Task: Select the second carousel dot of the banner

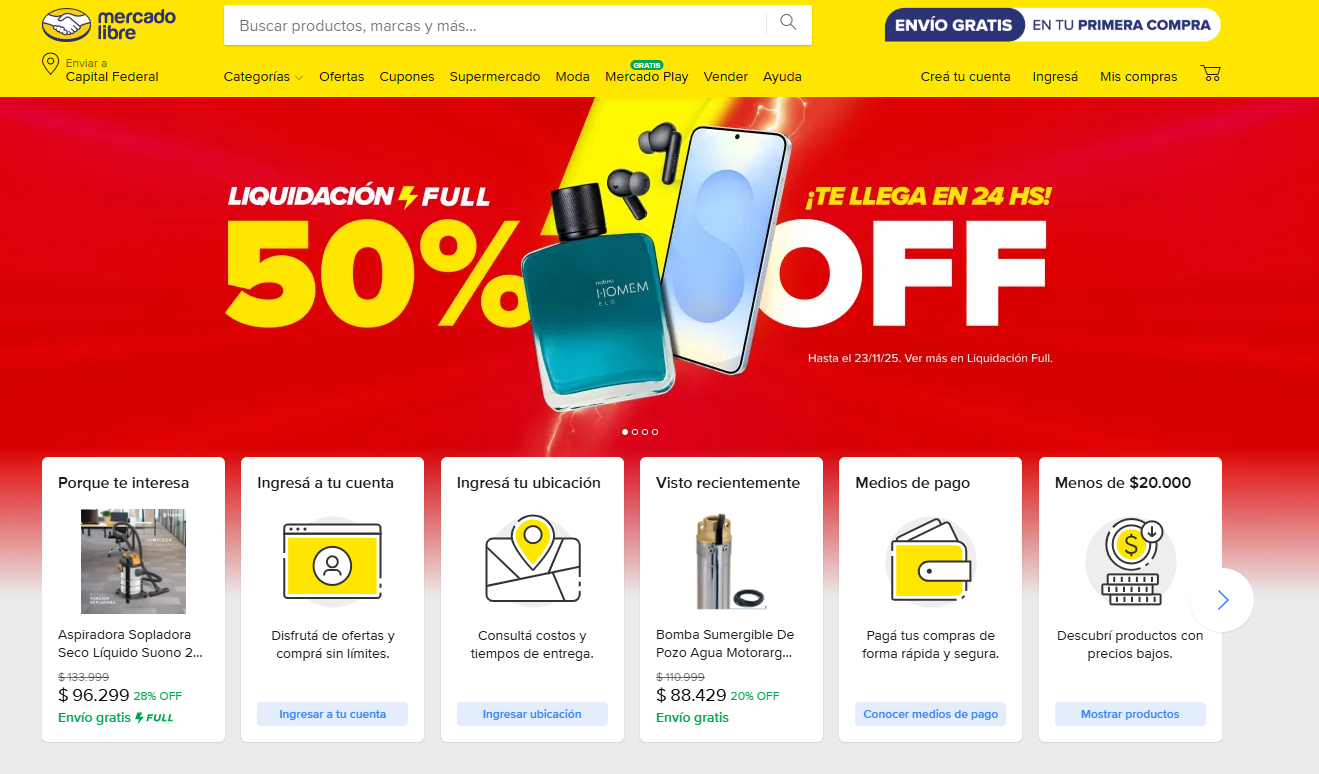Action: pos(635,432)
